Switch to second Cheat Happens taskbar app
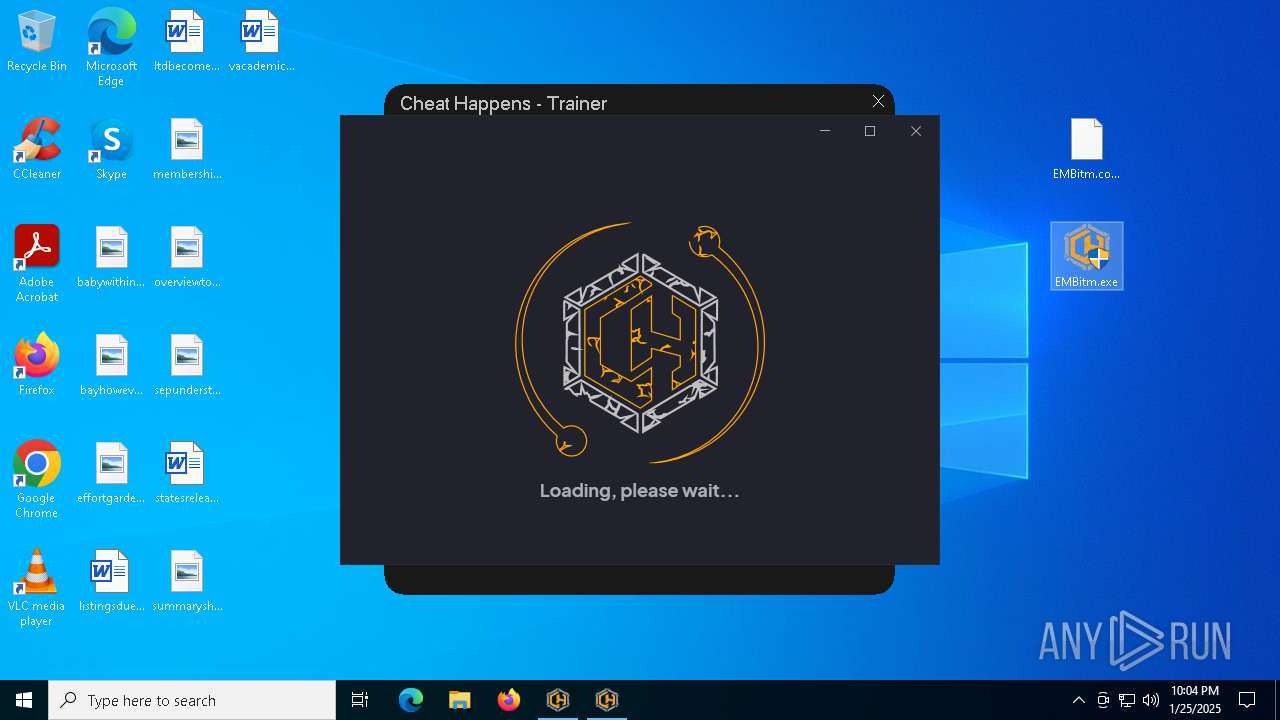Viewport: 1280px width, 720px height. point(607,700)
